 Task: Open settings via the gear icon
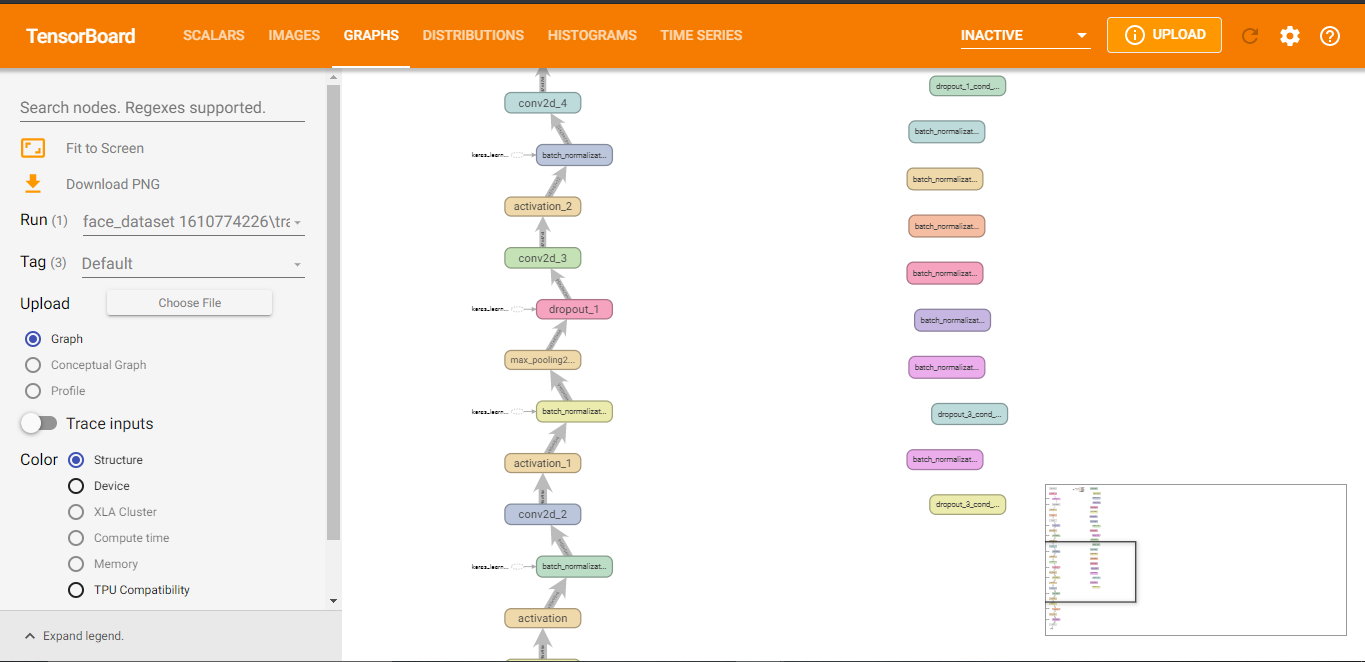[1290, 36]
